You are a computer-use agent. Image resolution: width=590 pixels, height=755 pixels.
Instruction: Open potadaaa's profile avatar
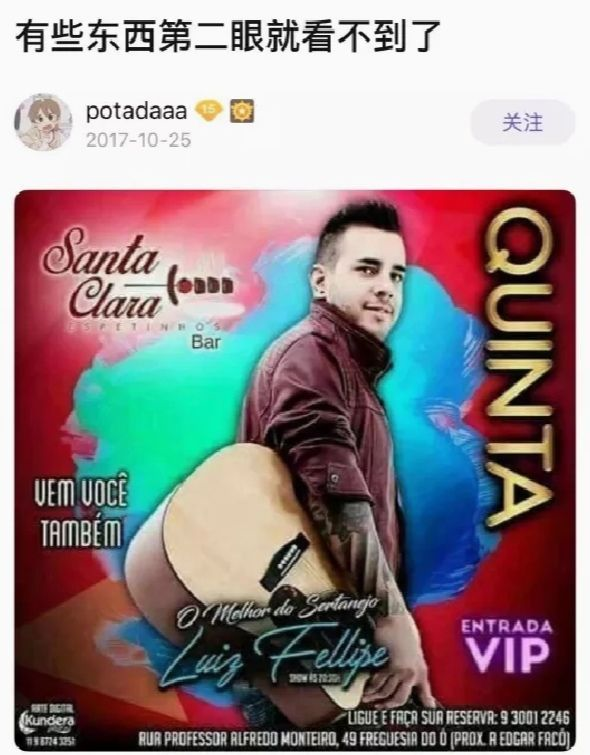pyautogui.click(x=43, y=122)
